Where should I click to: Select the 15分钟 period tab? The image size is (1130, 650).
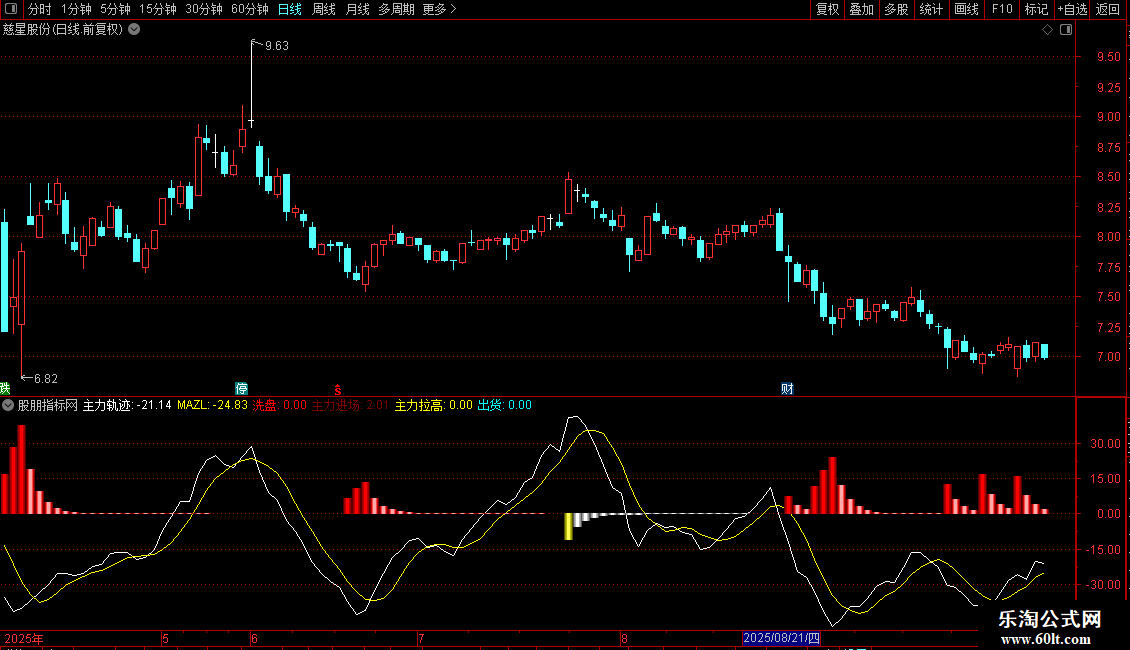click(x=158, y=9)
